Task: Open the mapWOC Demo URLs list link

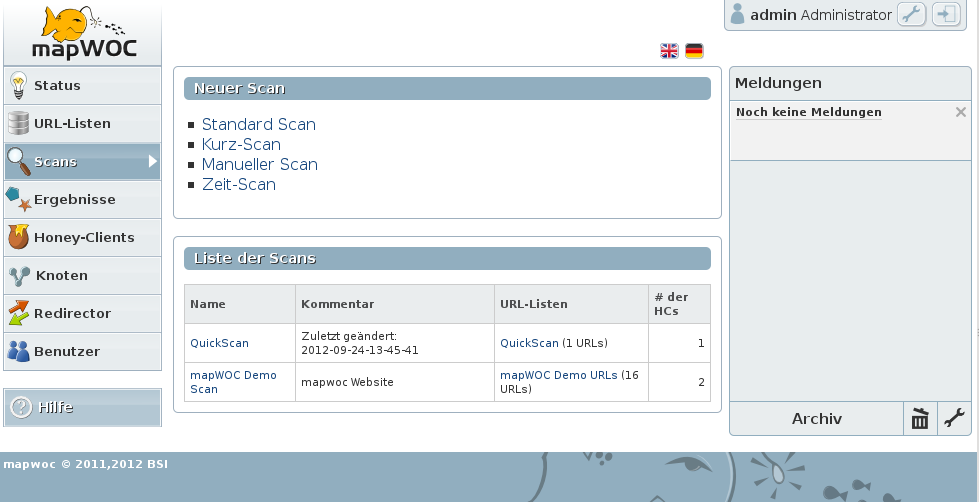Action: click(x=559, y=375)
